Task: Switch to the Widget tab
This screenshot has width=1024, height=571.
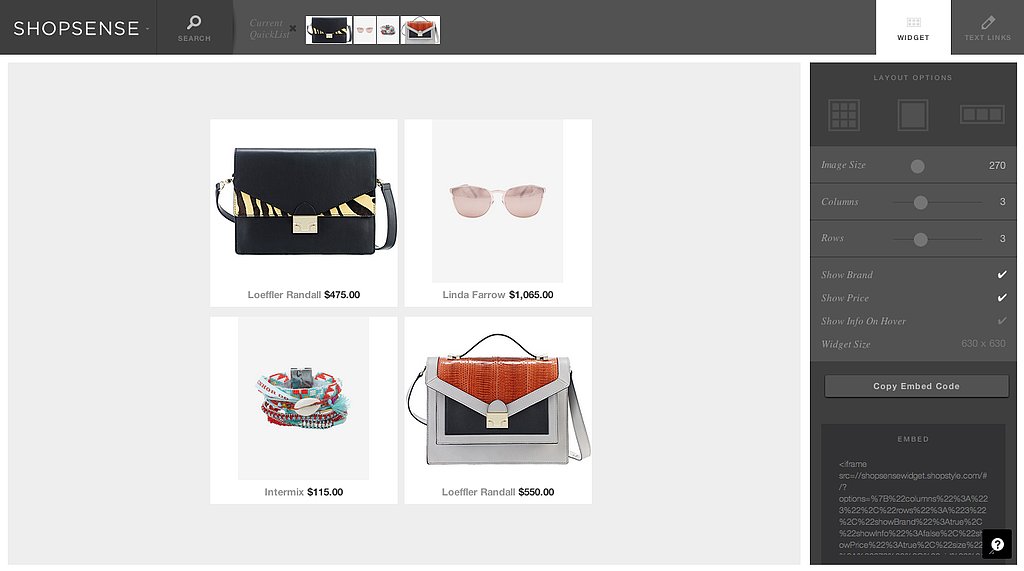Action: tap(913, 27)
